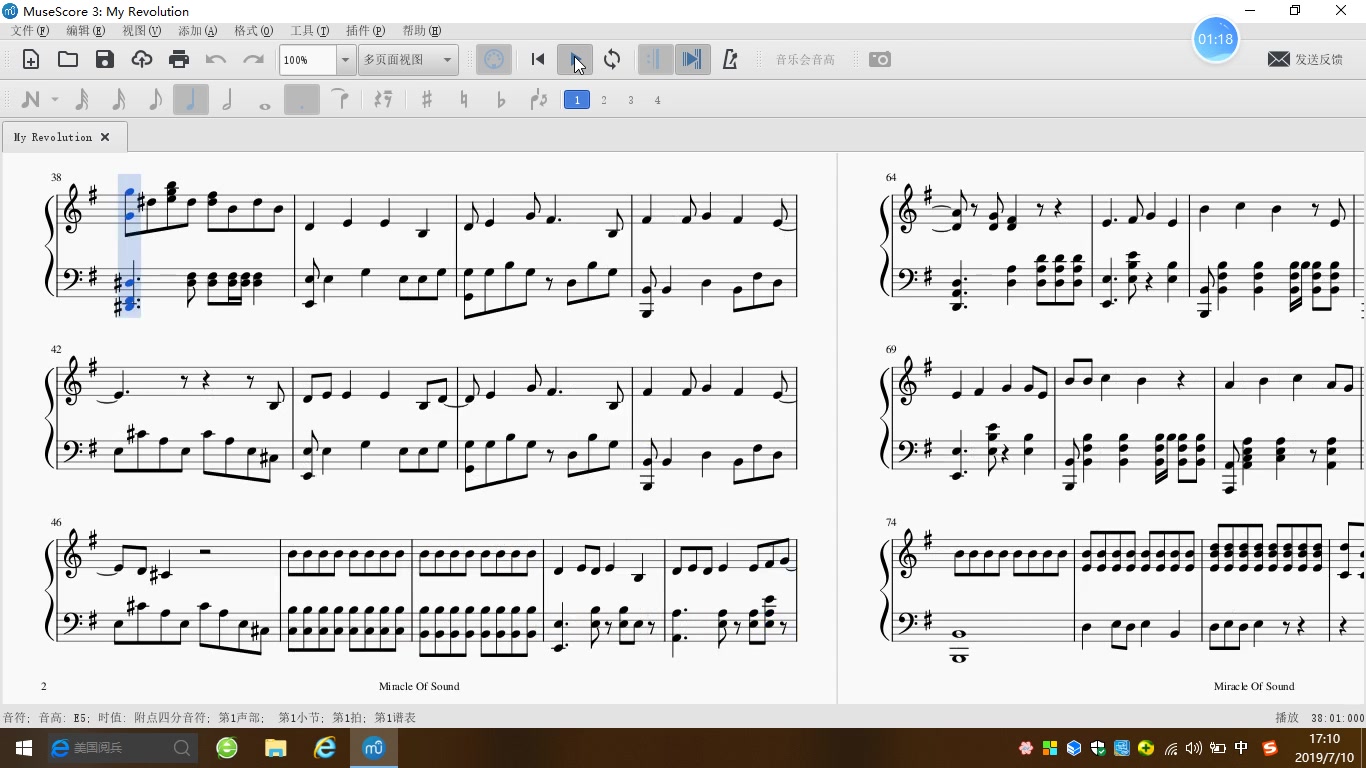Open the 文件(F) menu
The height and width of the screenshot is (768, 1366).
30,31
